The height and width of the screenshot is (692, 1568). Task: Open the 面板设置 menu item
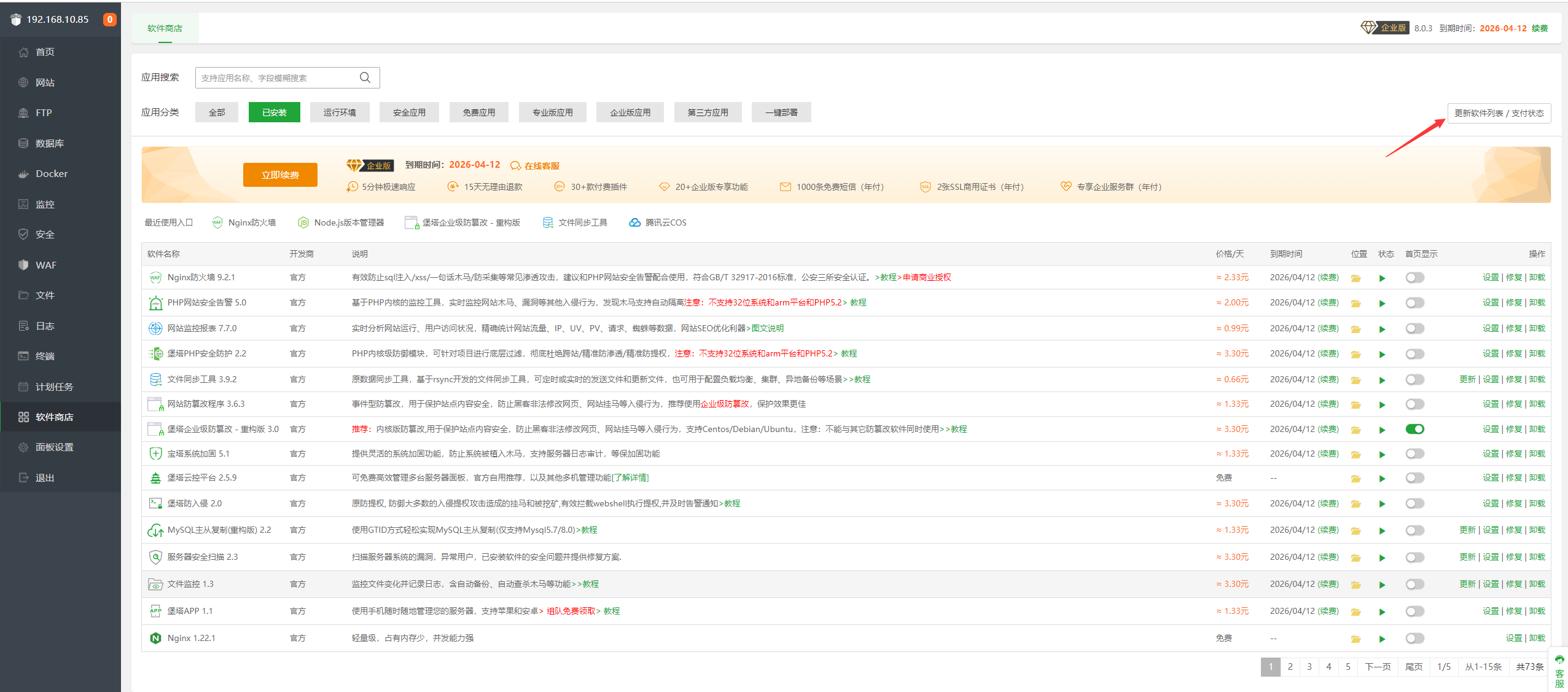pyautogui.click(x=54, y=447)
